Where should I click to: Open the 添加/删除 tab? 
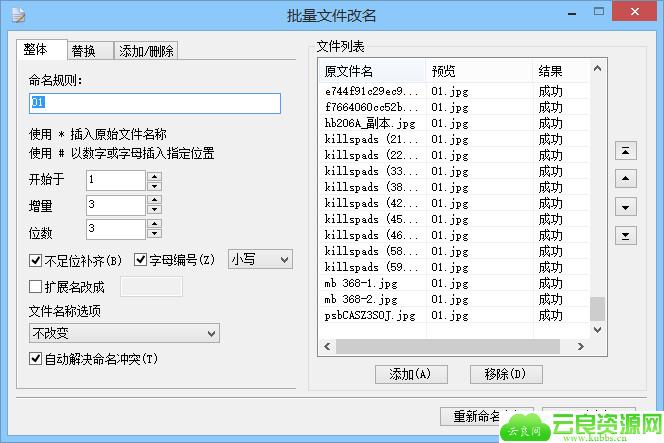coord(146,51)
